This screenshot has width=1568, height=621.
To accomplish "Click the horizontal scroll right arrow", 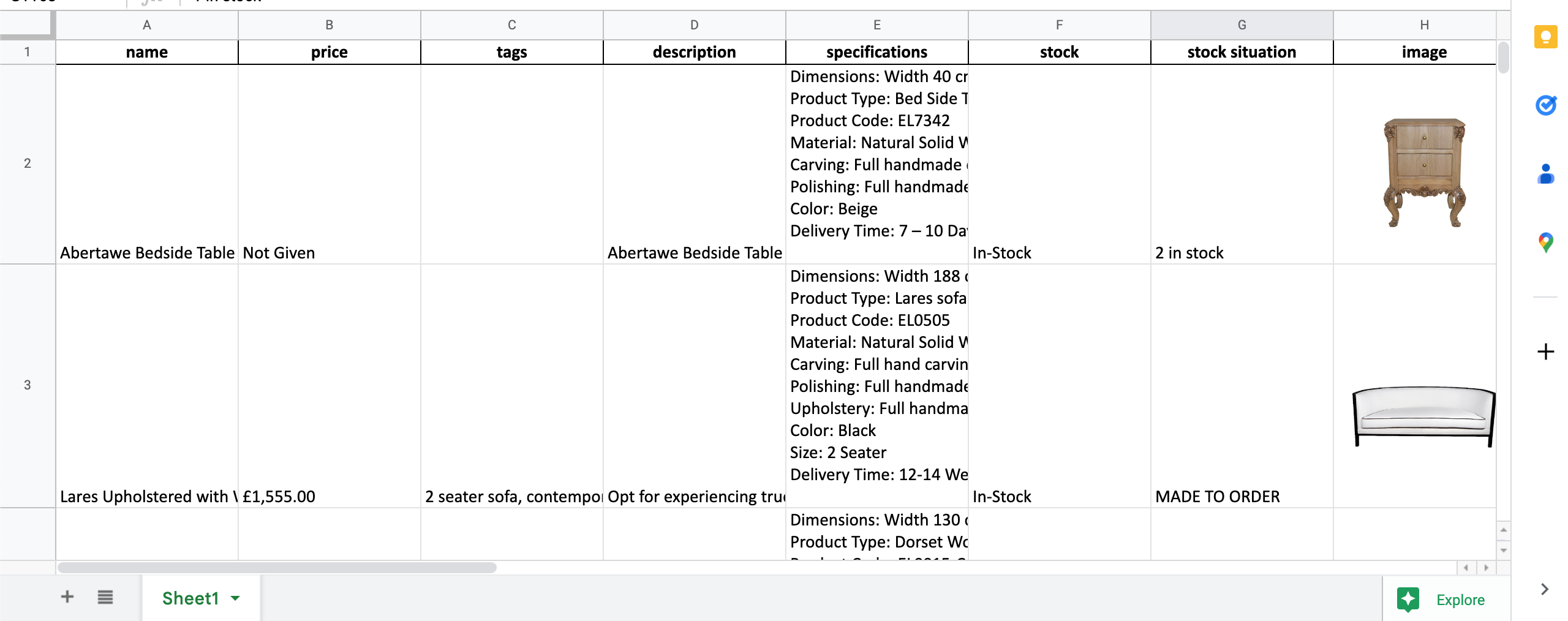I will pyautogui.click(x=1486, y=568).
